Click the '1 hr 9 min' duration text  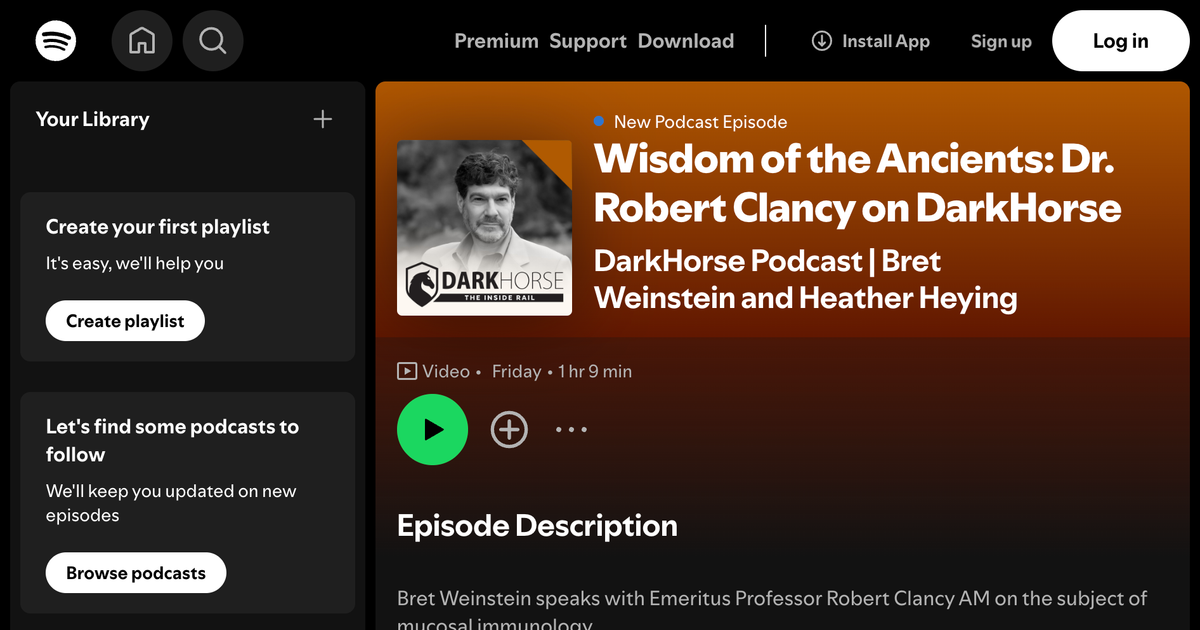coord(595,371)
